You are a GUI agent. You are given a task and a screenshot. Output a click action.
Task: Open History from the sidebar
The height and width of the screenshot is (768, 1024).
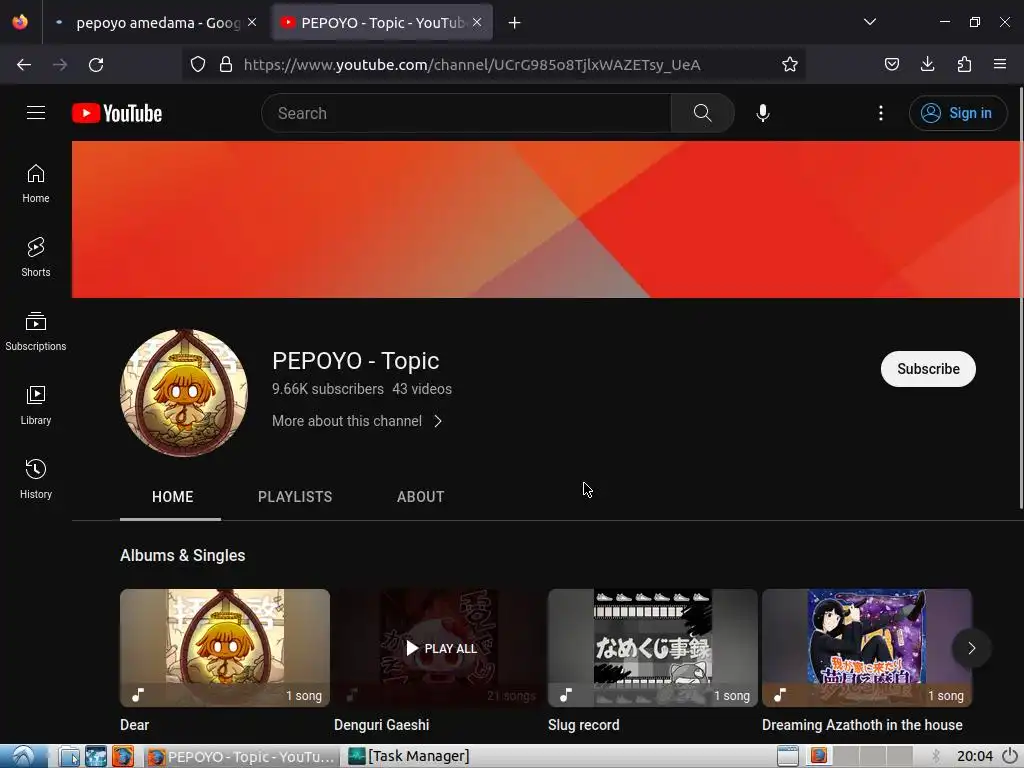click(36, 479)
